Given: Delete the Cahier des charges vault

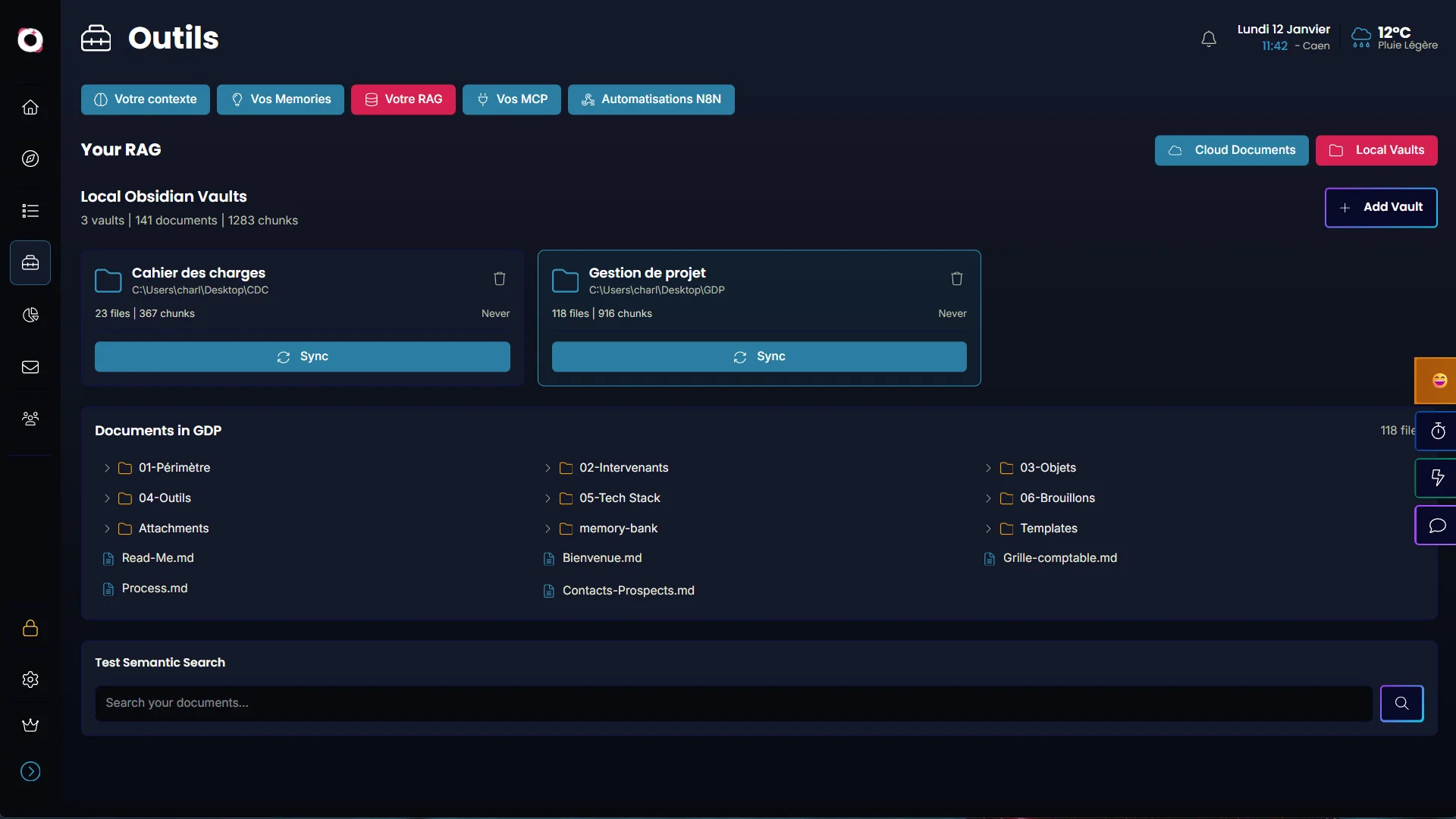Looking at the screenshot, I should [499, 279].
